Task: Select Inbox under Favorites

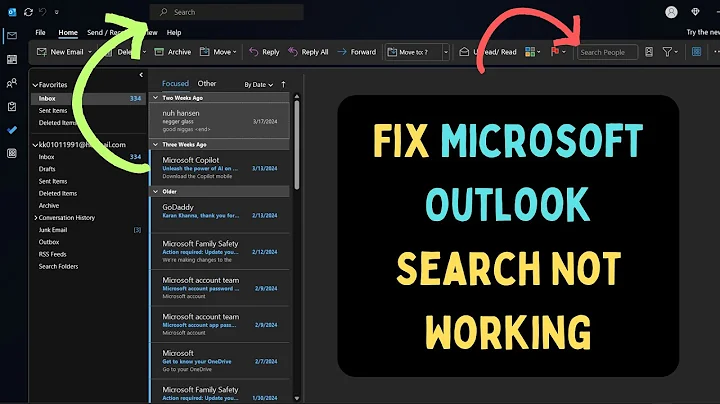Action: (88, 98)
